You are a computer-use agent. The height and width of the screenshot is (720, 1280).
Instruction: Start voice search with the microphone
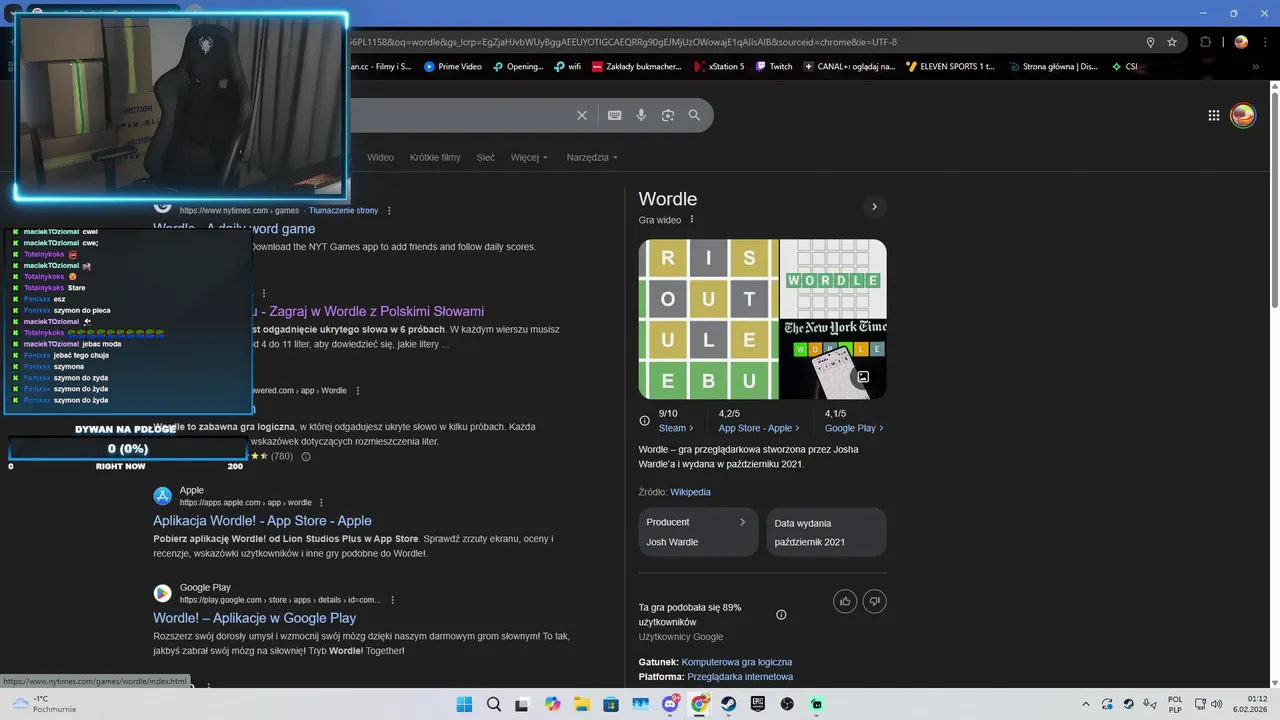point(641,115)
